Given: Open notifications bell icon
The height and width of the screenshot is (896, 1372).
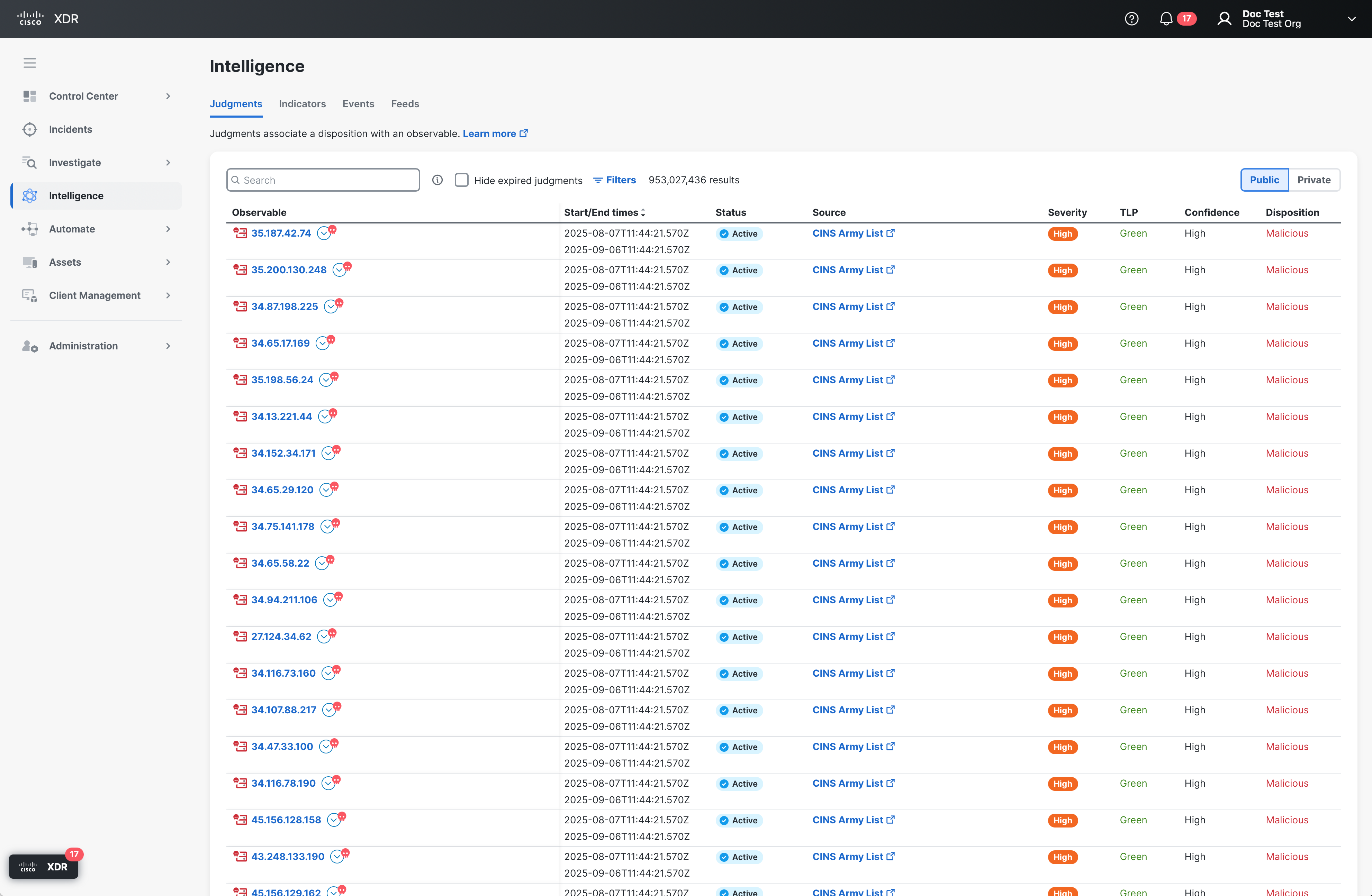Looking at the screenshot, I should click(x=1166, y=19).
